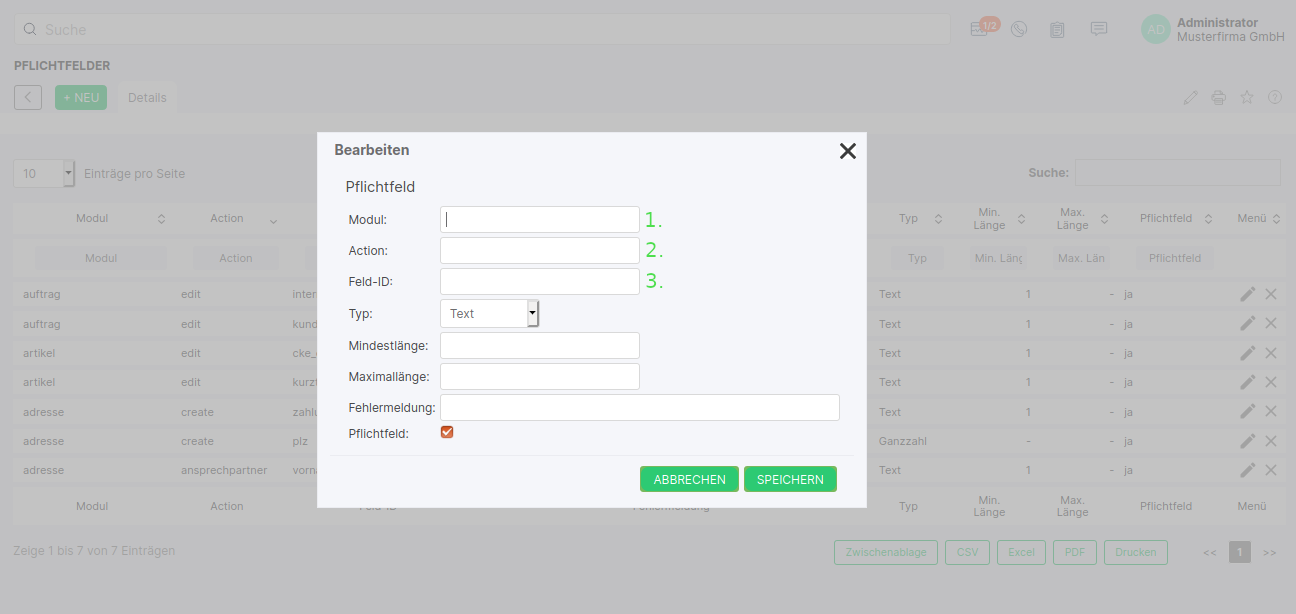Click the calendar icon with 1/2 badge

point(980,29)
